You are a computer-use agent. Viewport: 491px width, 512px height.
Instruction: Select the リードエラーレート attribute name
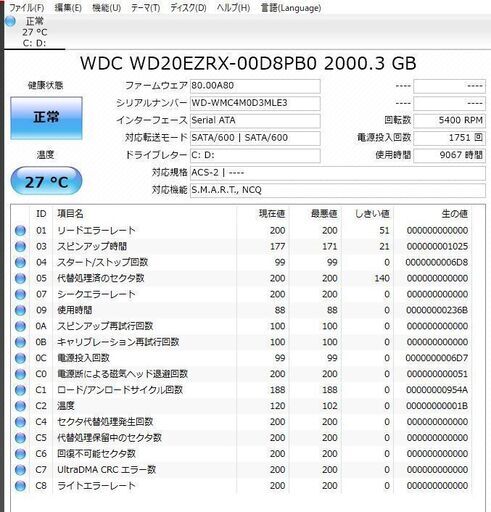coord(96,231)
